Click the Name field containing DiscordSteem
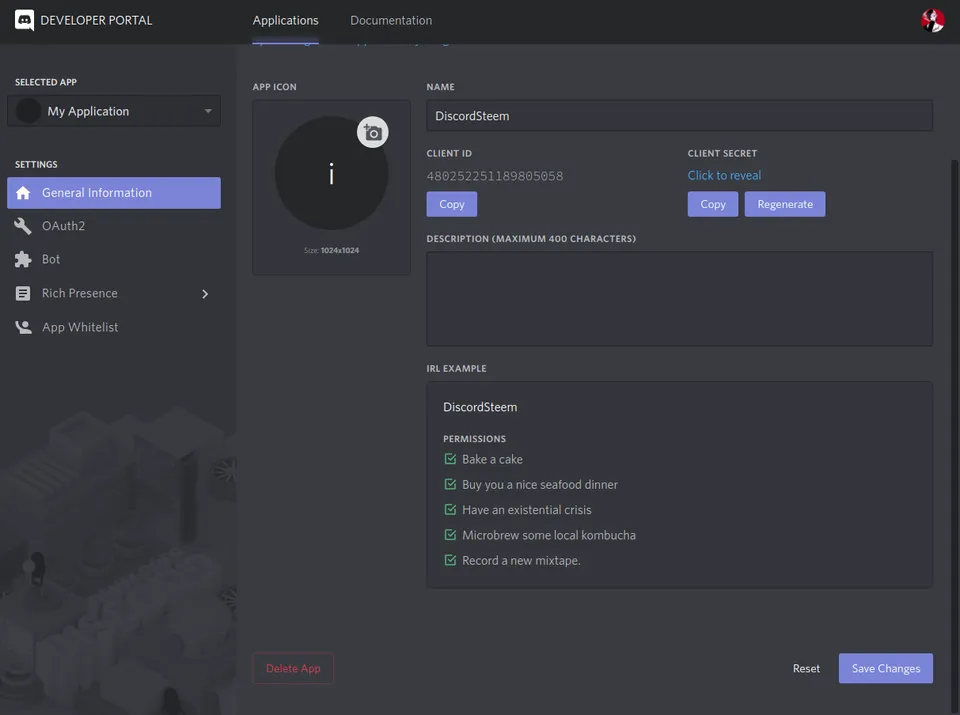The image size is (960, 715). tap(680, 116)
